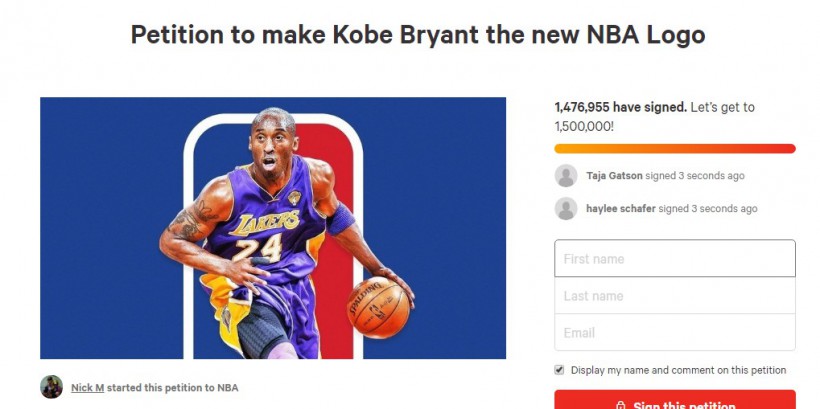Click the Spalding basketball in the image

[x=379, y=308]
